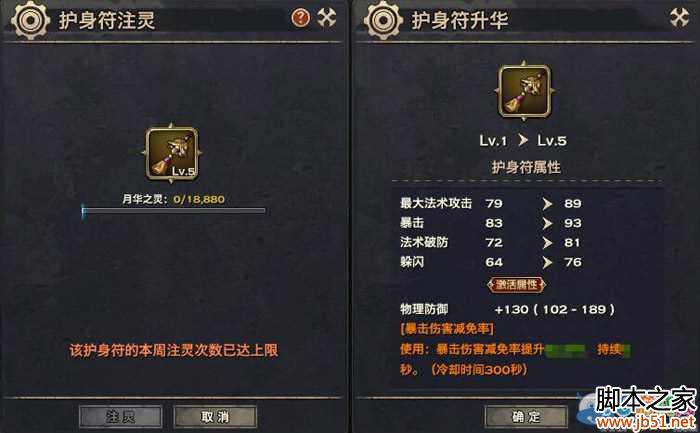Click the arrow in 暴击 row
Image resolution: width=700 pixels, height=433 pixels.
pyautogui.click(x=547, y=223)
